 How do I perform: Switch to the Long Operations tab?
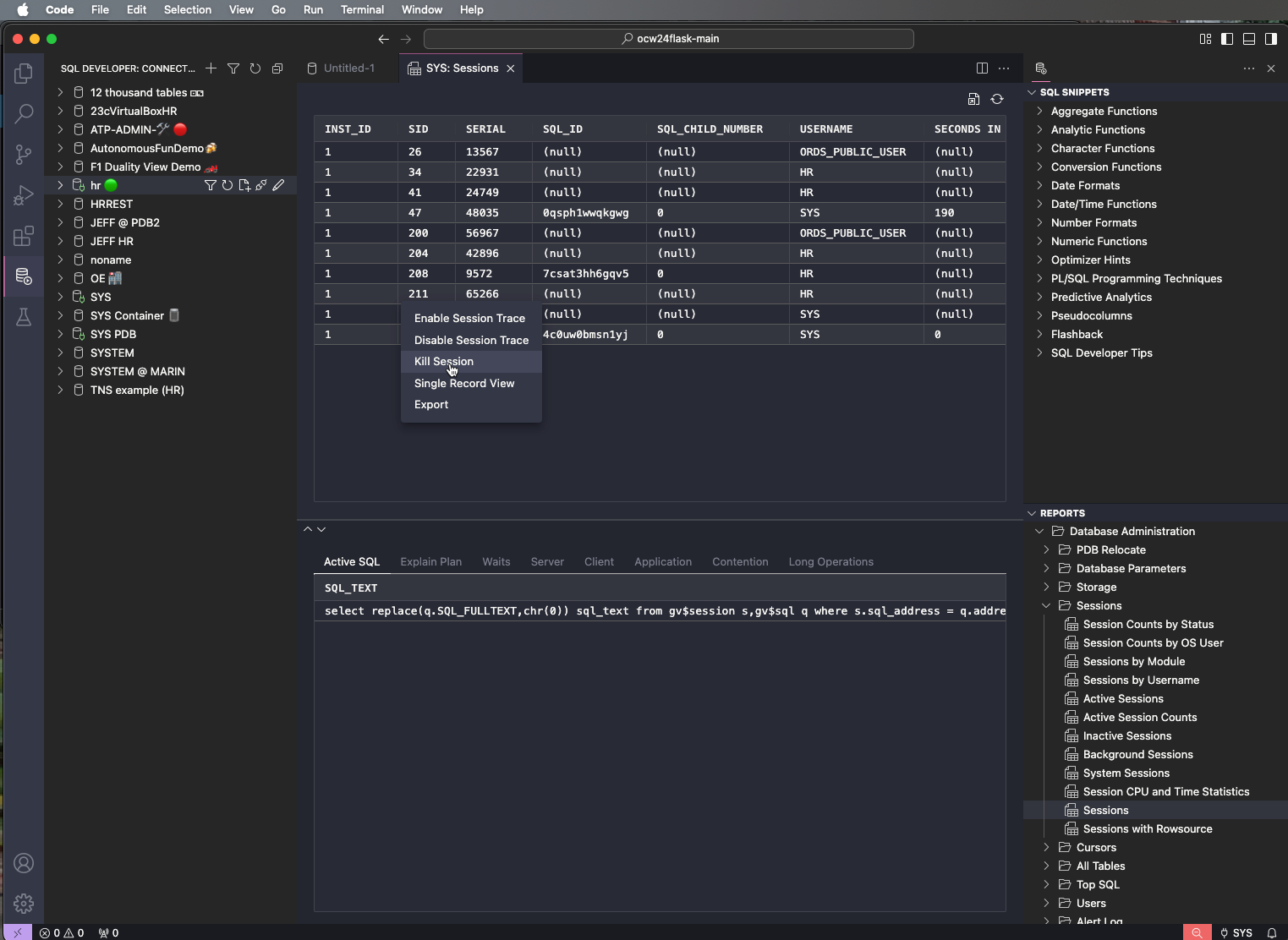[x=830, y=561]
